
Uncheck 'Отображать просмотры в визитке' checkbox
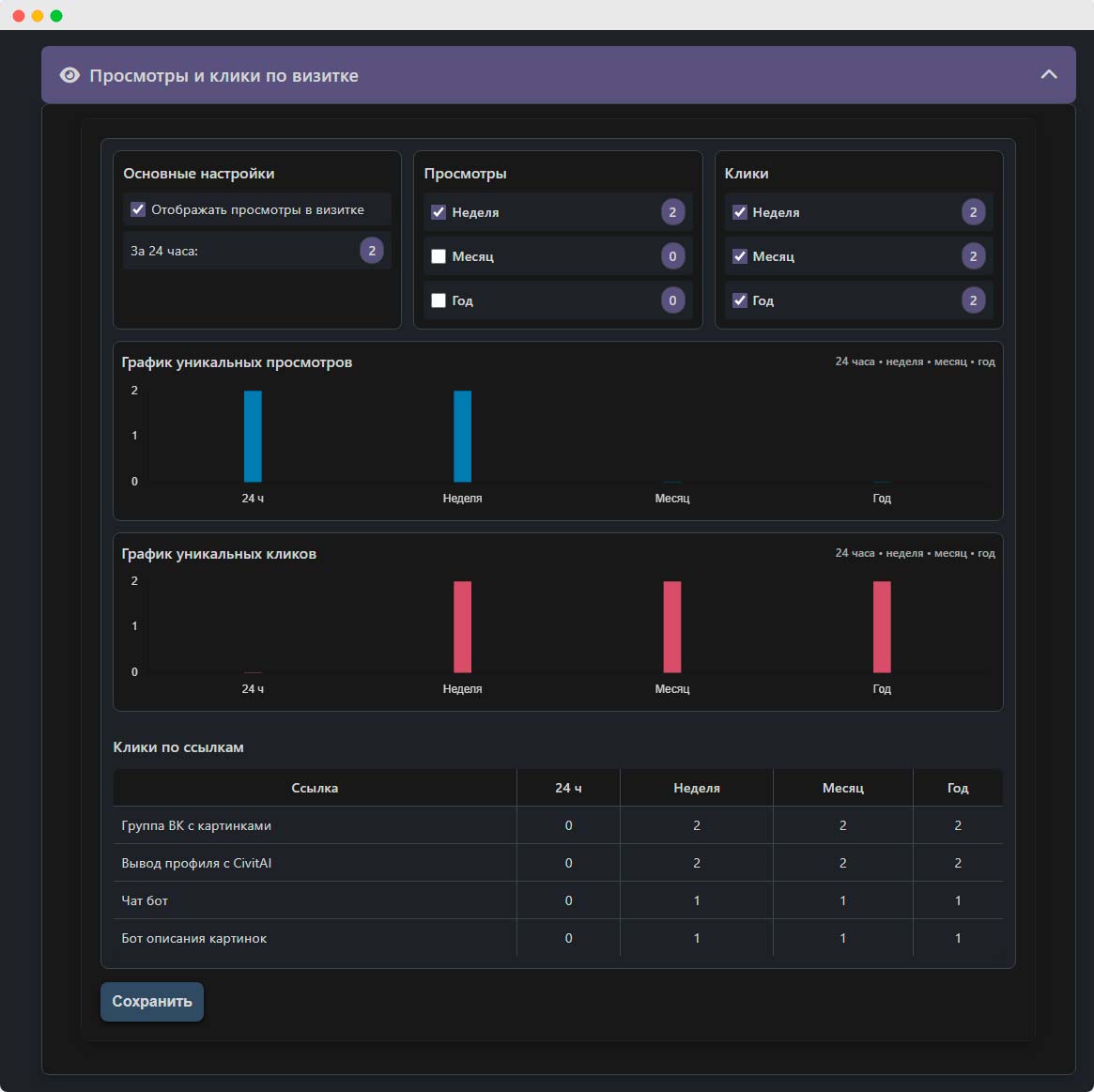coord(138,209)
